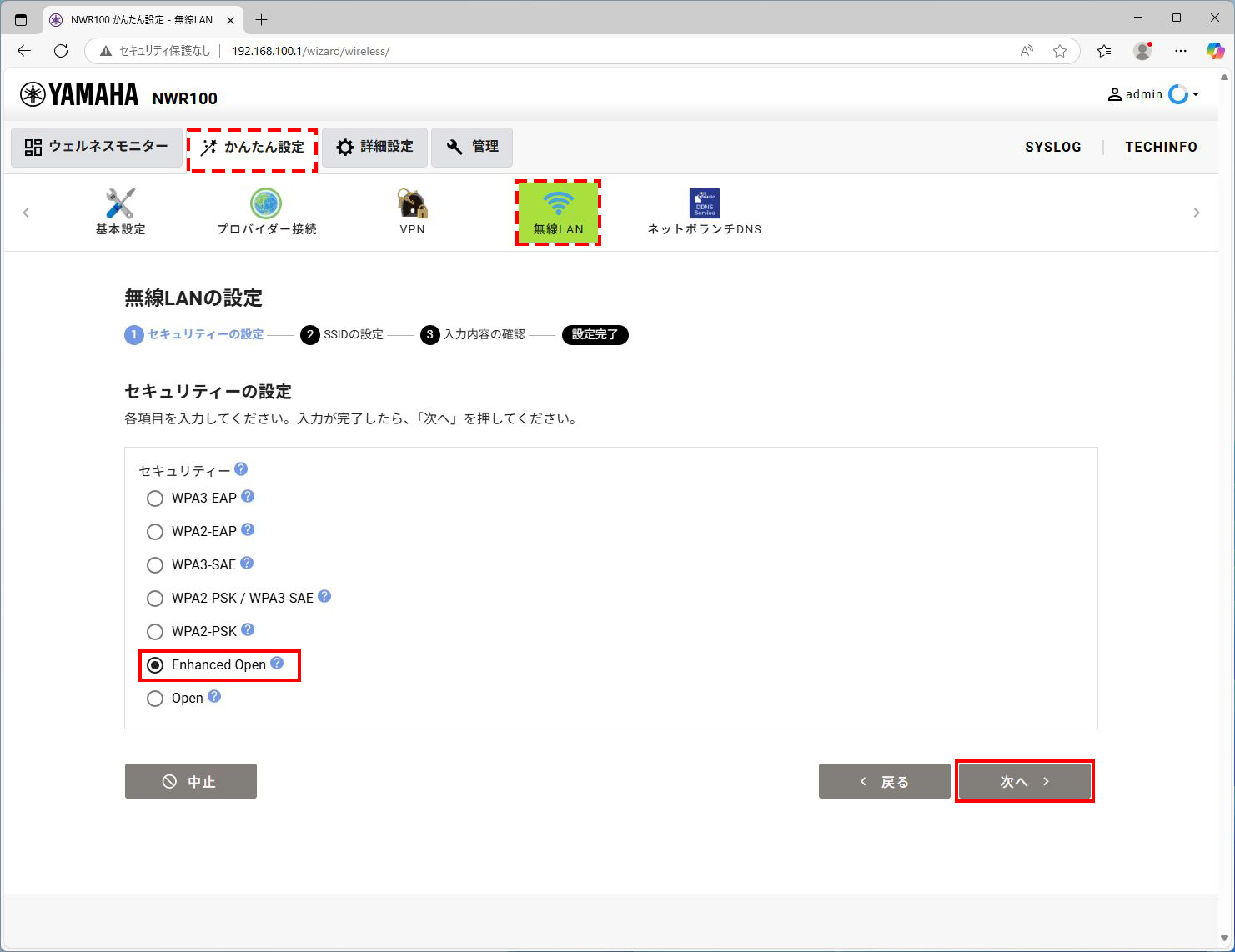
Task: Click the 無線LAN Wi-Fi icon
Action: (558, 203)
